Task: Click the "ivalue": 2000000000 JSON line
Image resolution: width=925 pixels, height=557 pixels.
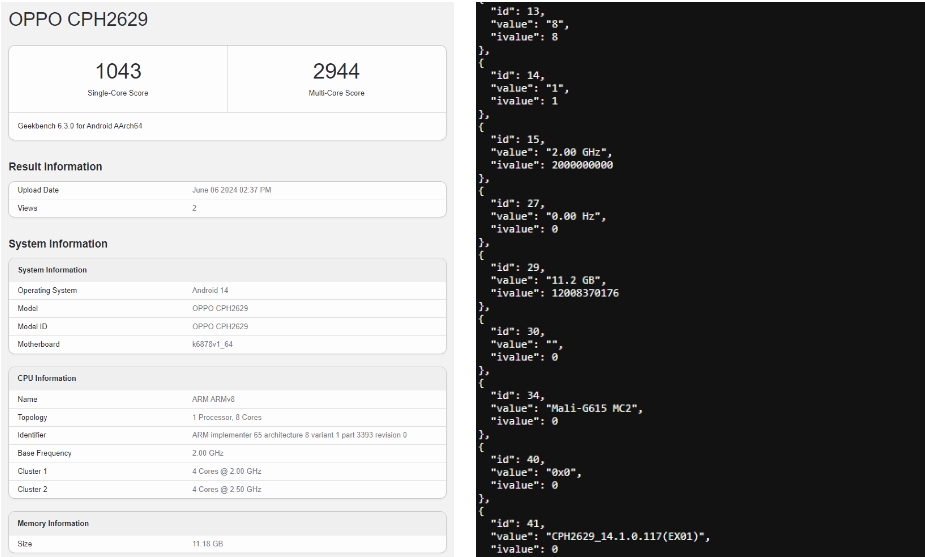Action: tap(552, 165)
